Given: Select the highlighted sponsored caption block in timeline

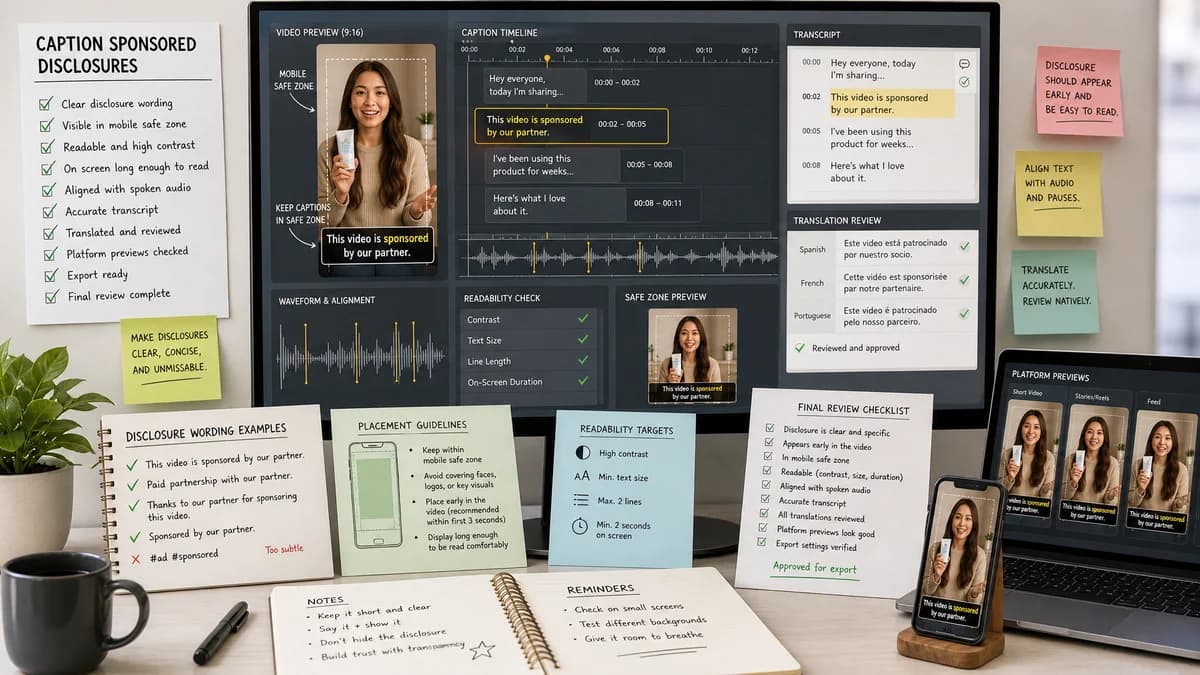Looking at the screenshot, I should tap(571, 125).
